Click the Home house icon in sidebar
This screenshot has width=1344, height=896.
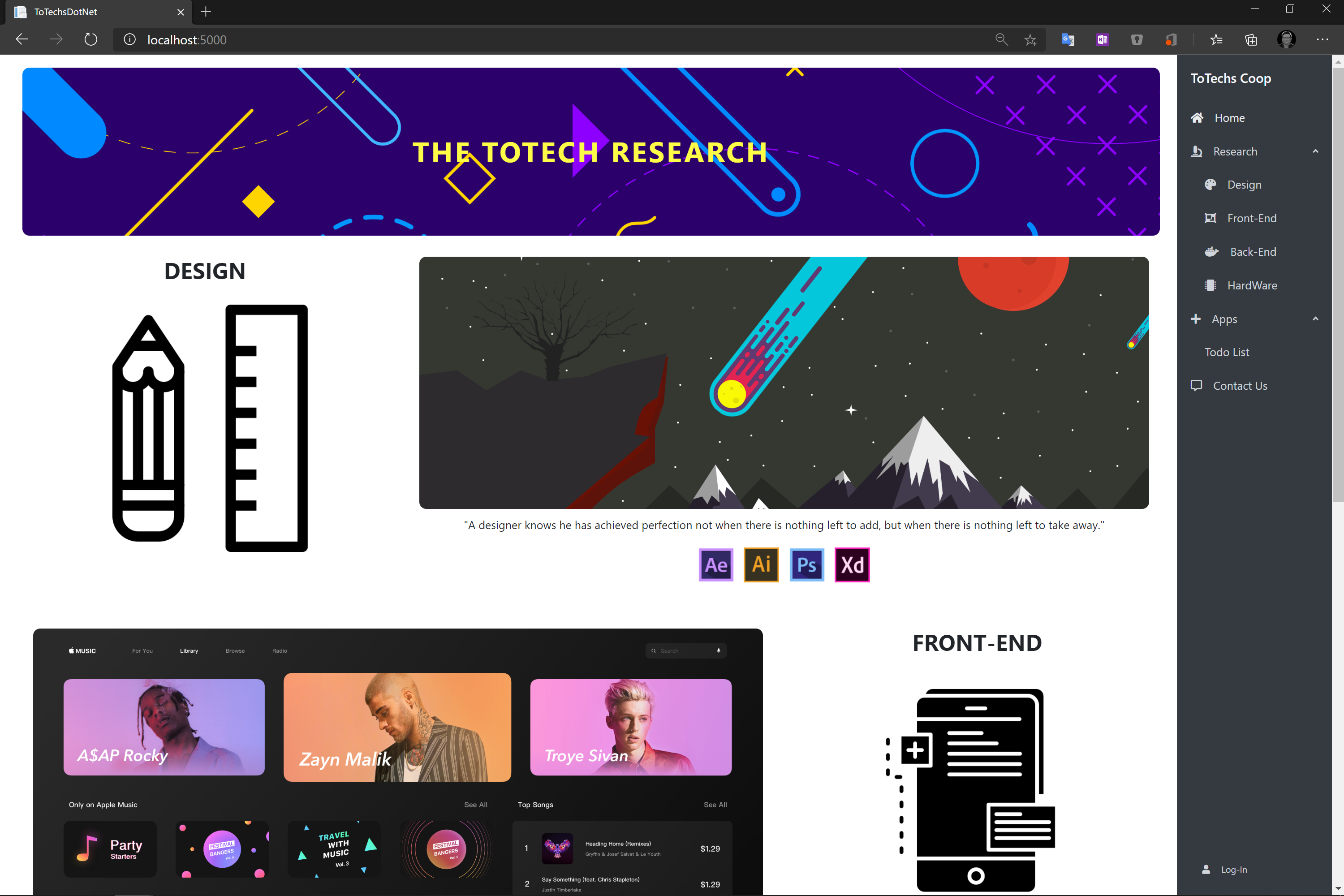(x=1197, y=118)
